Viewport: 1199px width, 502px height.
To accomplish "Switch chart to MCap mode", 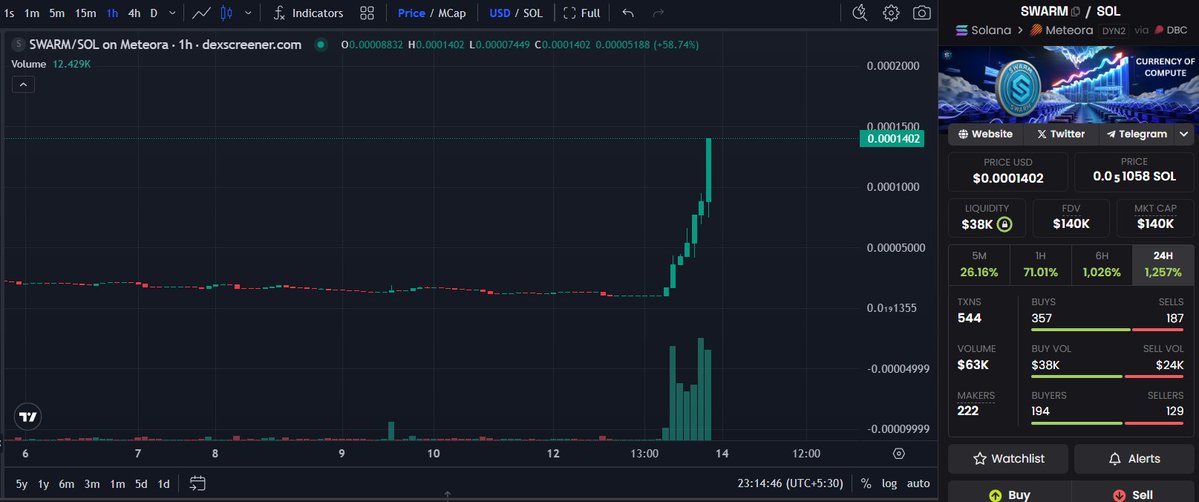I will [x=452, y=13].
